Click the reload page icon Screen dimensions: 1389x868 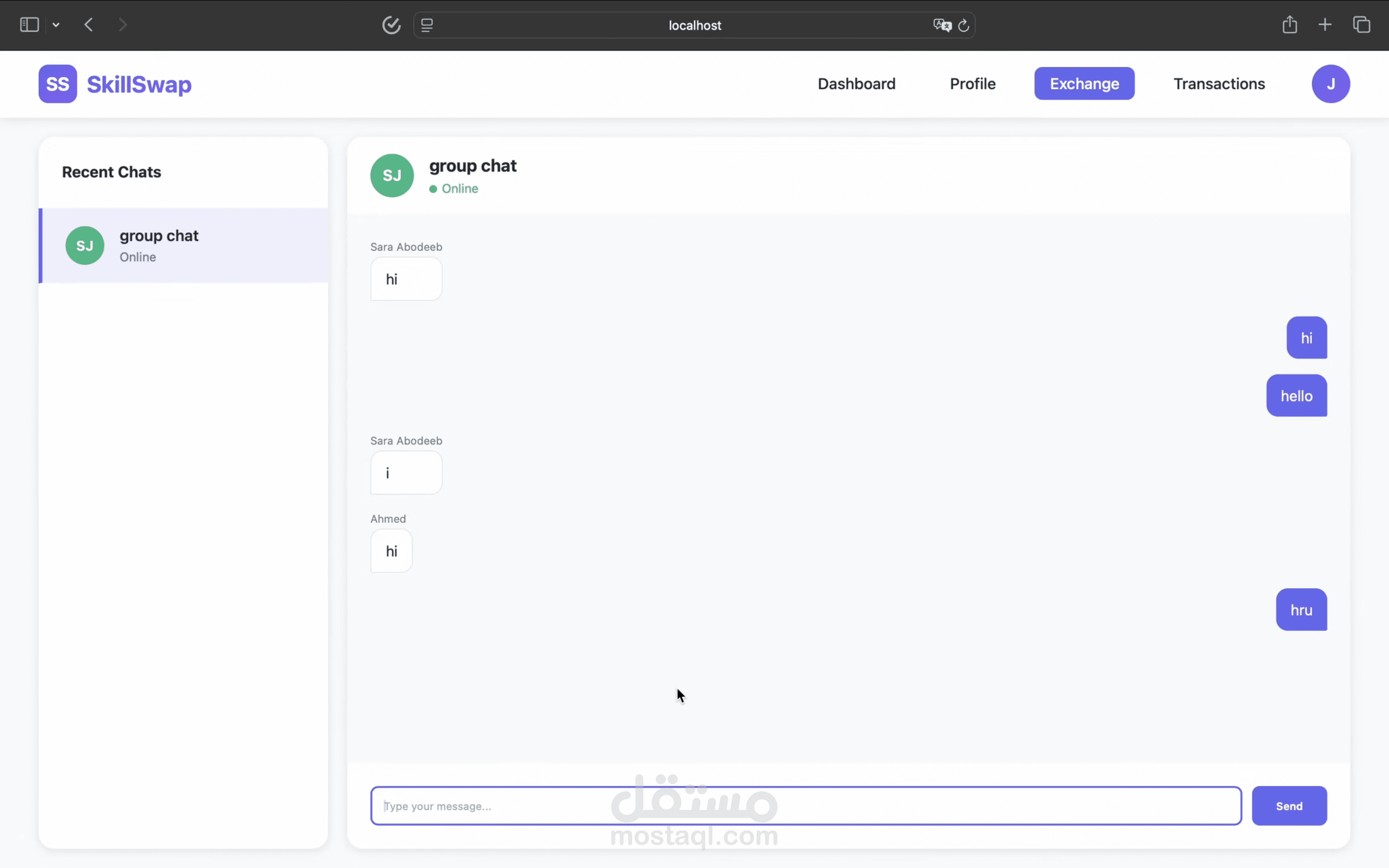click(964, 25)
